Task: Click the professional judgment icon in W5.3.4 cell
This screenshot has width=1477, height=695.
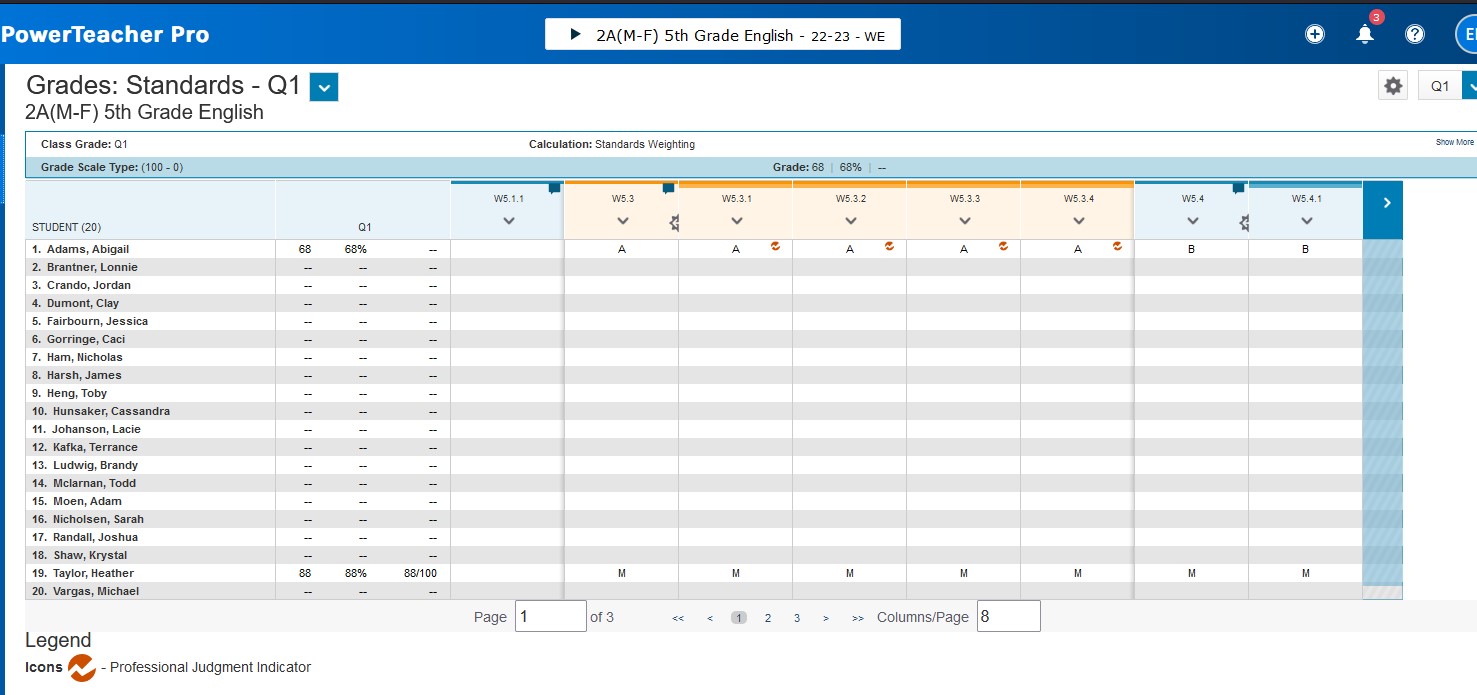Action: [1117, 246]
